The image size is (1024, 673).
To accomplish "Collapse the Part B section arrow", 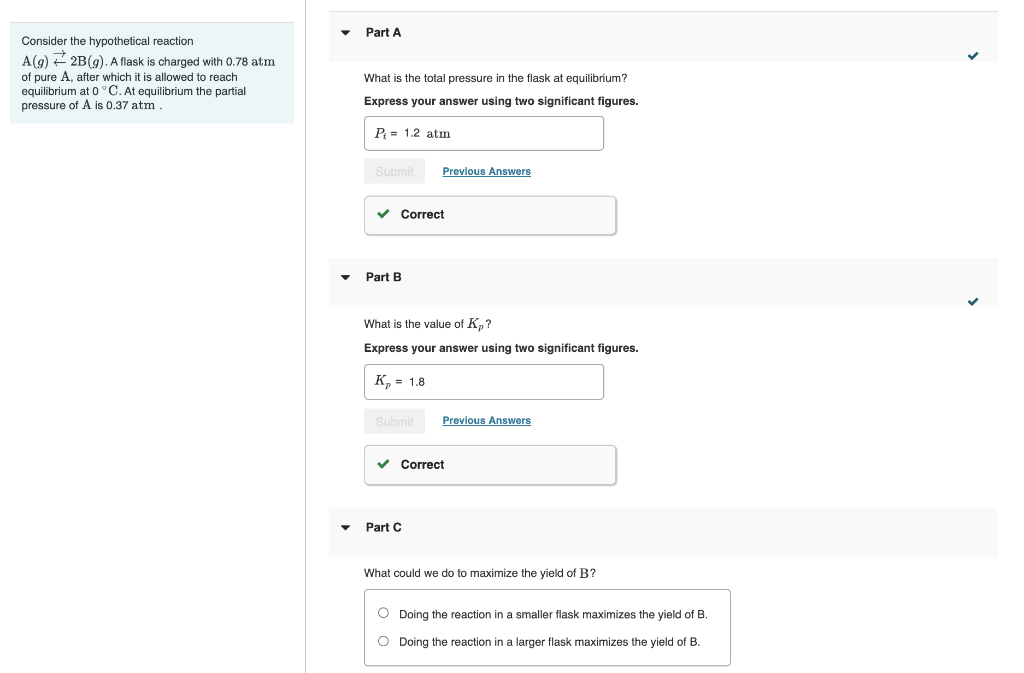I will 346,277.
